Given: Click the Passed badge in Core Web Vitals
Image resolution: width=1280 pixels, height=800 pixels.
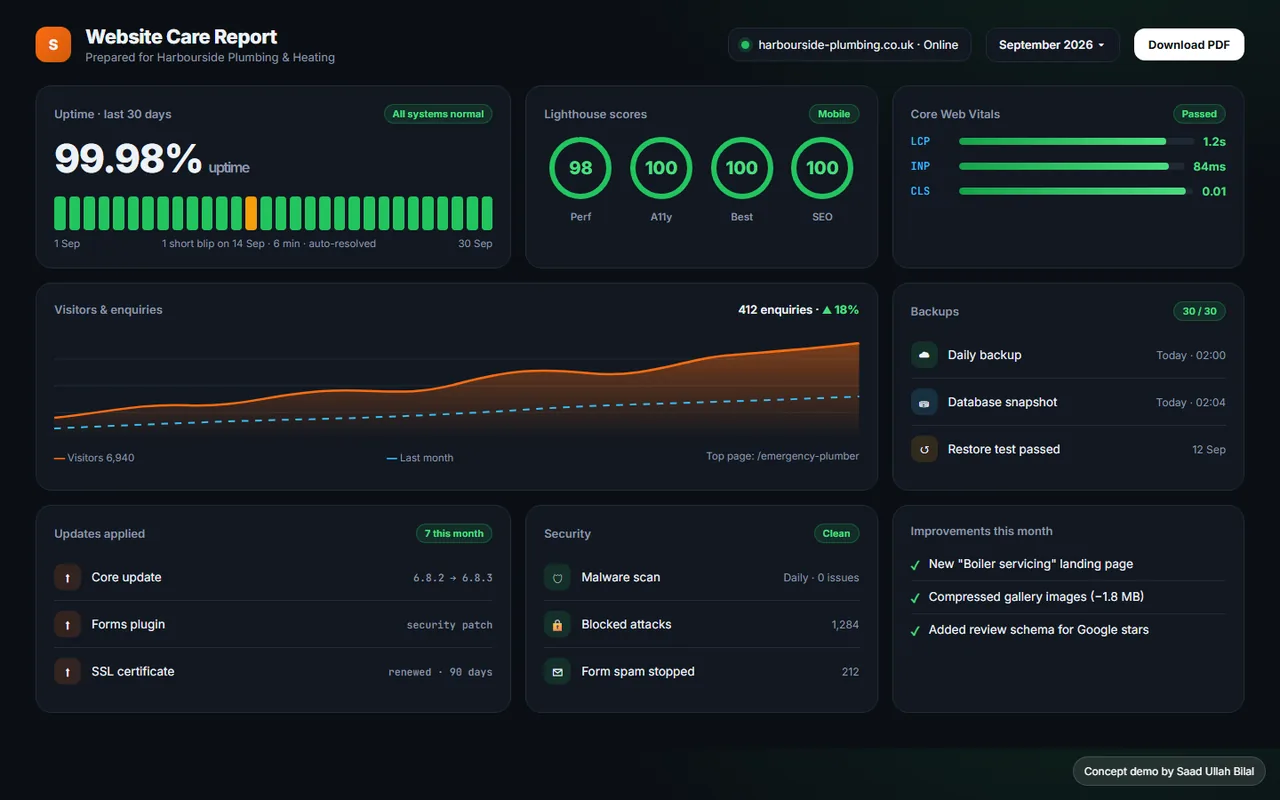Looking at the screenshot, I should pos(1199,114).
